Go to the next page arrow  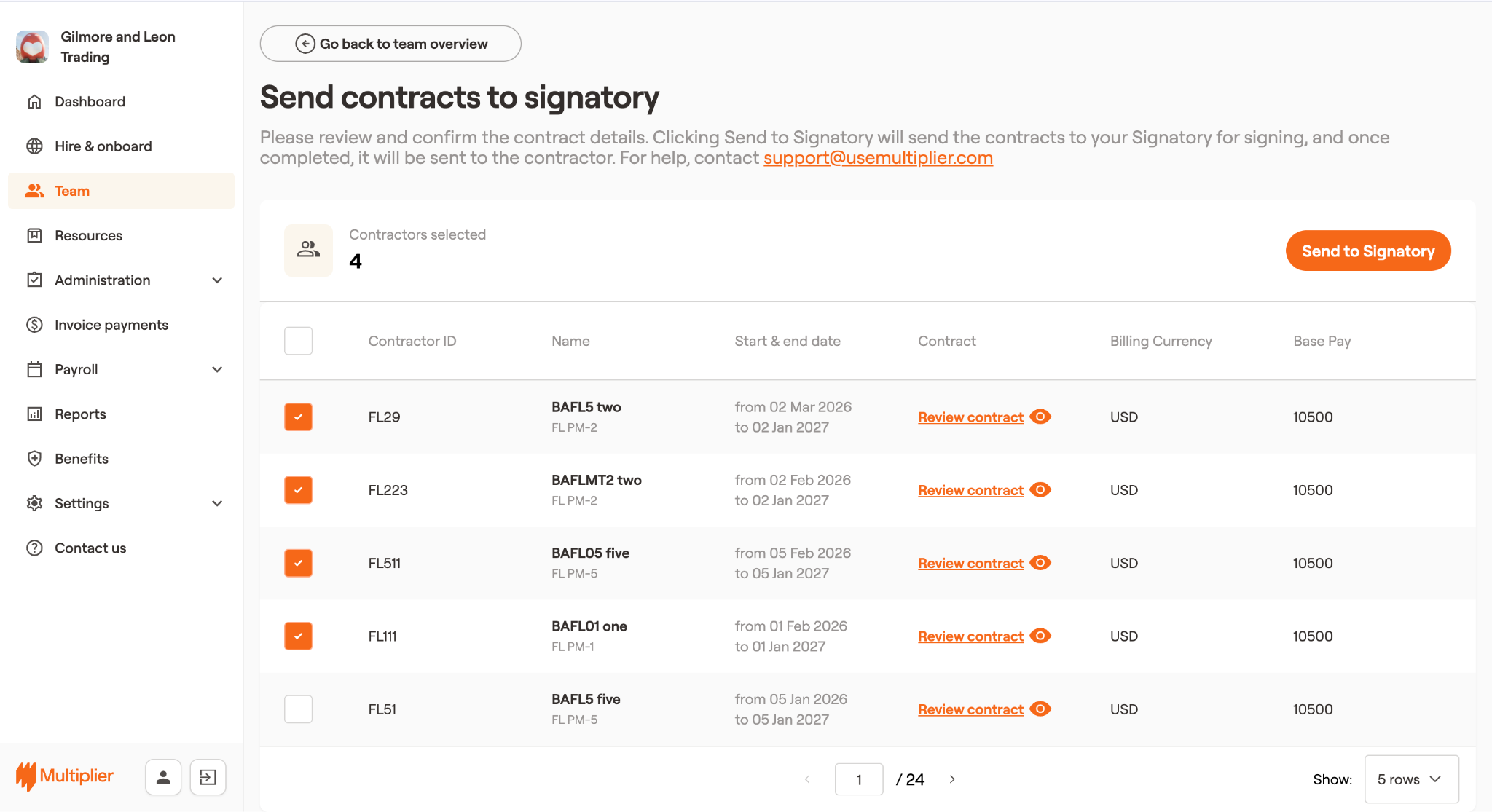(x=952, y=779)
